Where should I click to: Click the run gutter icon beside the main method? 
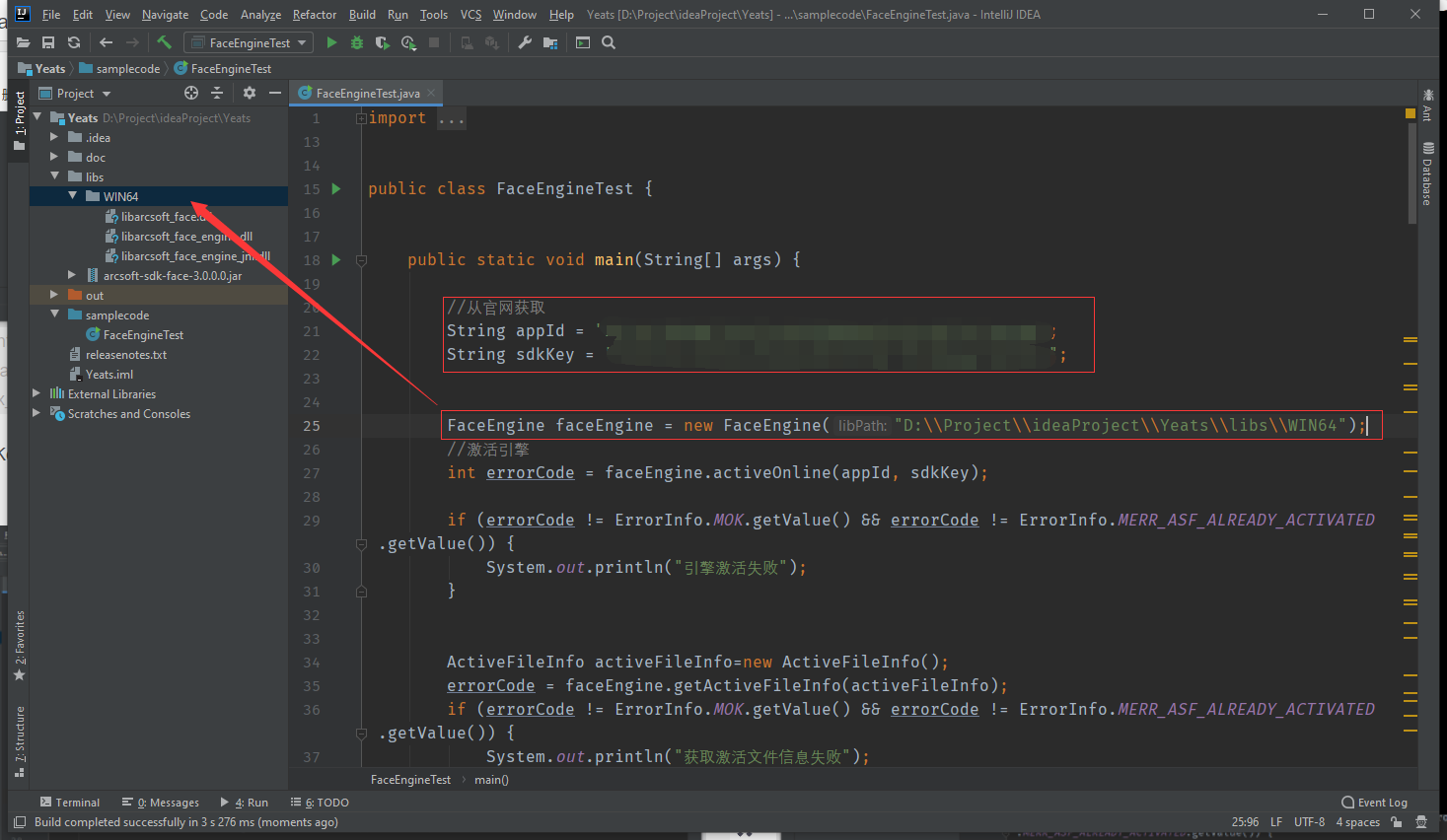336,259
